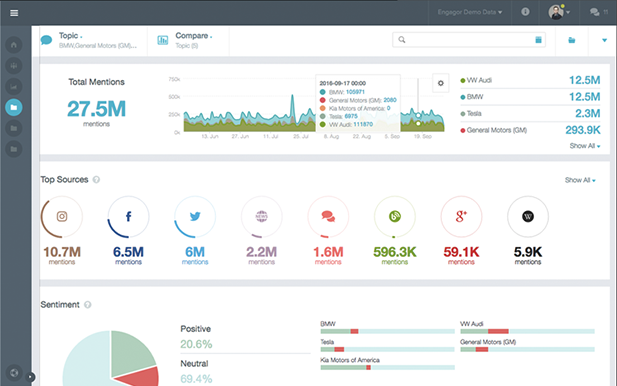Go to Home in the sidebar
Viewport: 617px width, 386px height.
pyautogui.click(x=14, y=45)
